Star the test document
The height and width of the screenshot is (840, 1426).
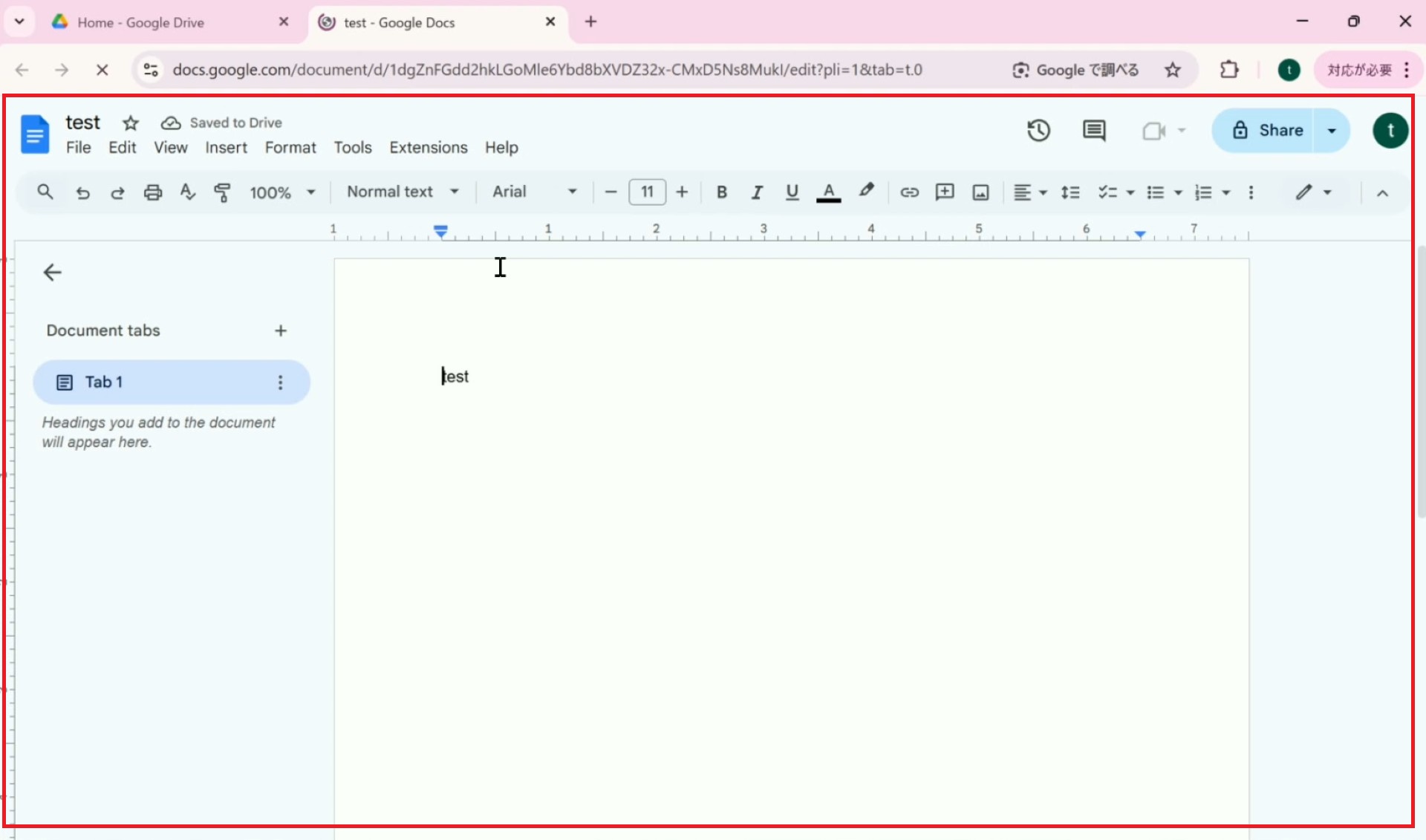click(131, 123)
